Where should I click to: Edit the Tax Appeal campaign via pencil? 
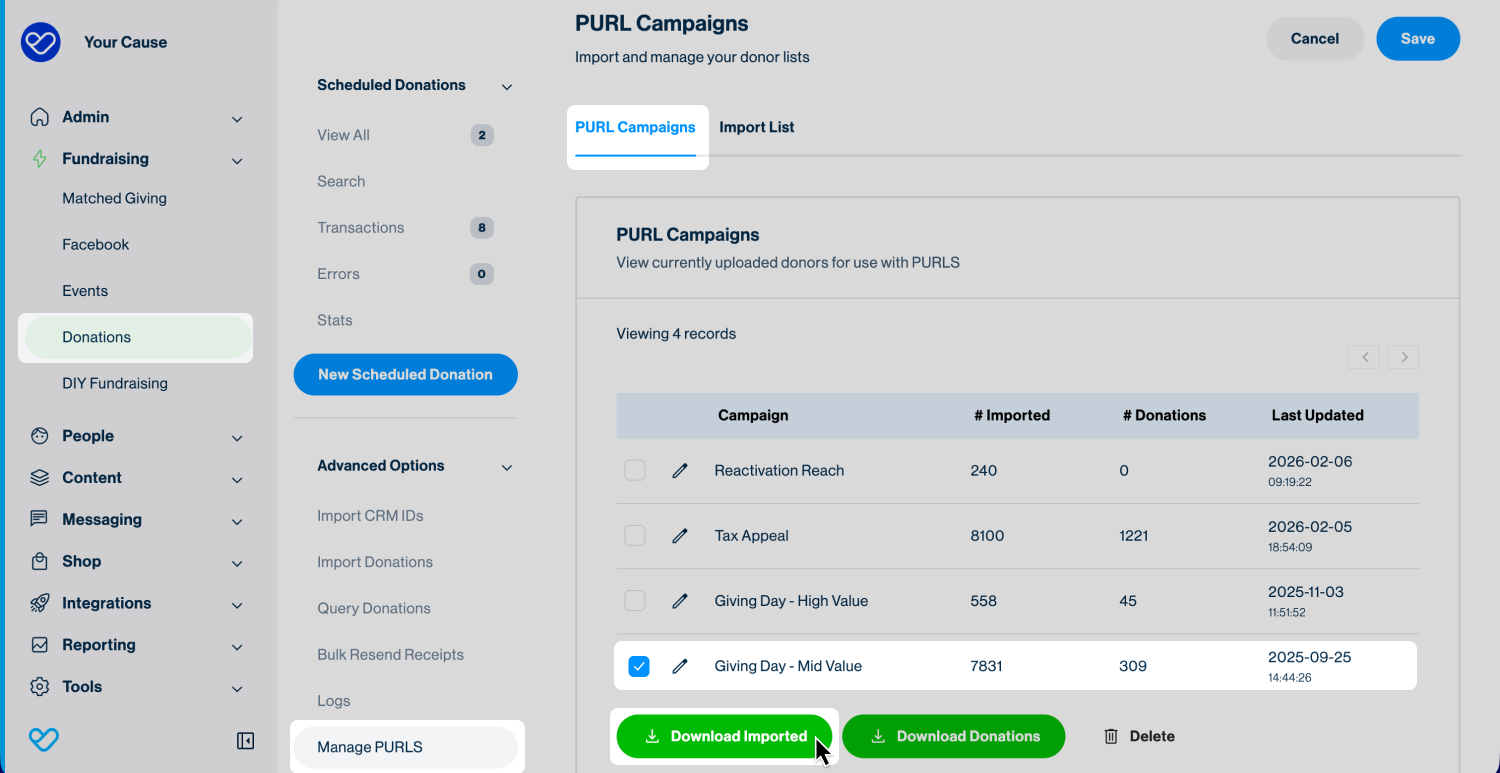[680, 536]
